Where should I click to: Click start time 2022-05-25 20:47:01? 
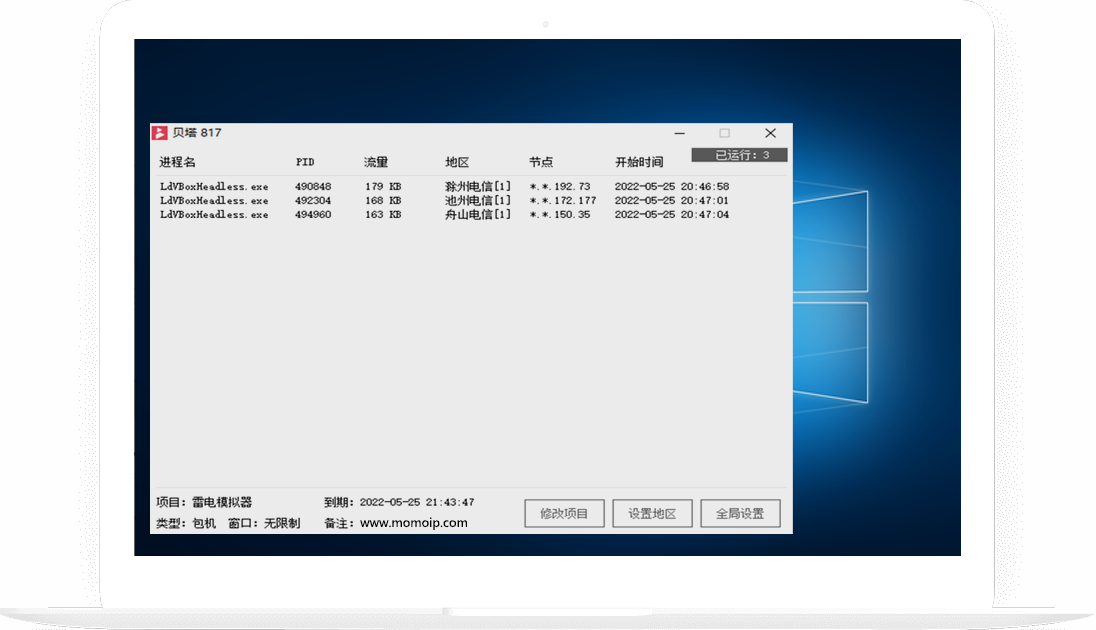coord(672,201)
